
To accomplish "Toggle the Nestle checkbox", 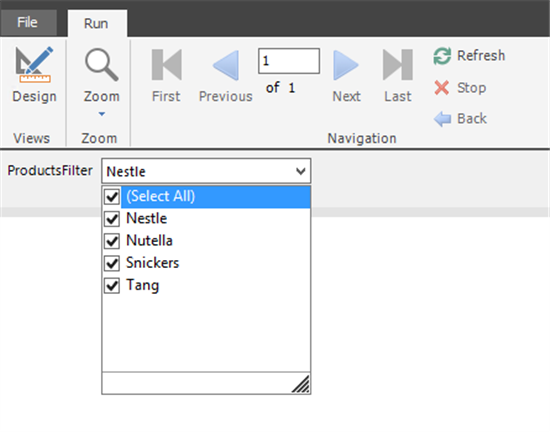I will pos(112,219).
